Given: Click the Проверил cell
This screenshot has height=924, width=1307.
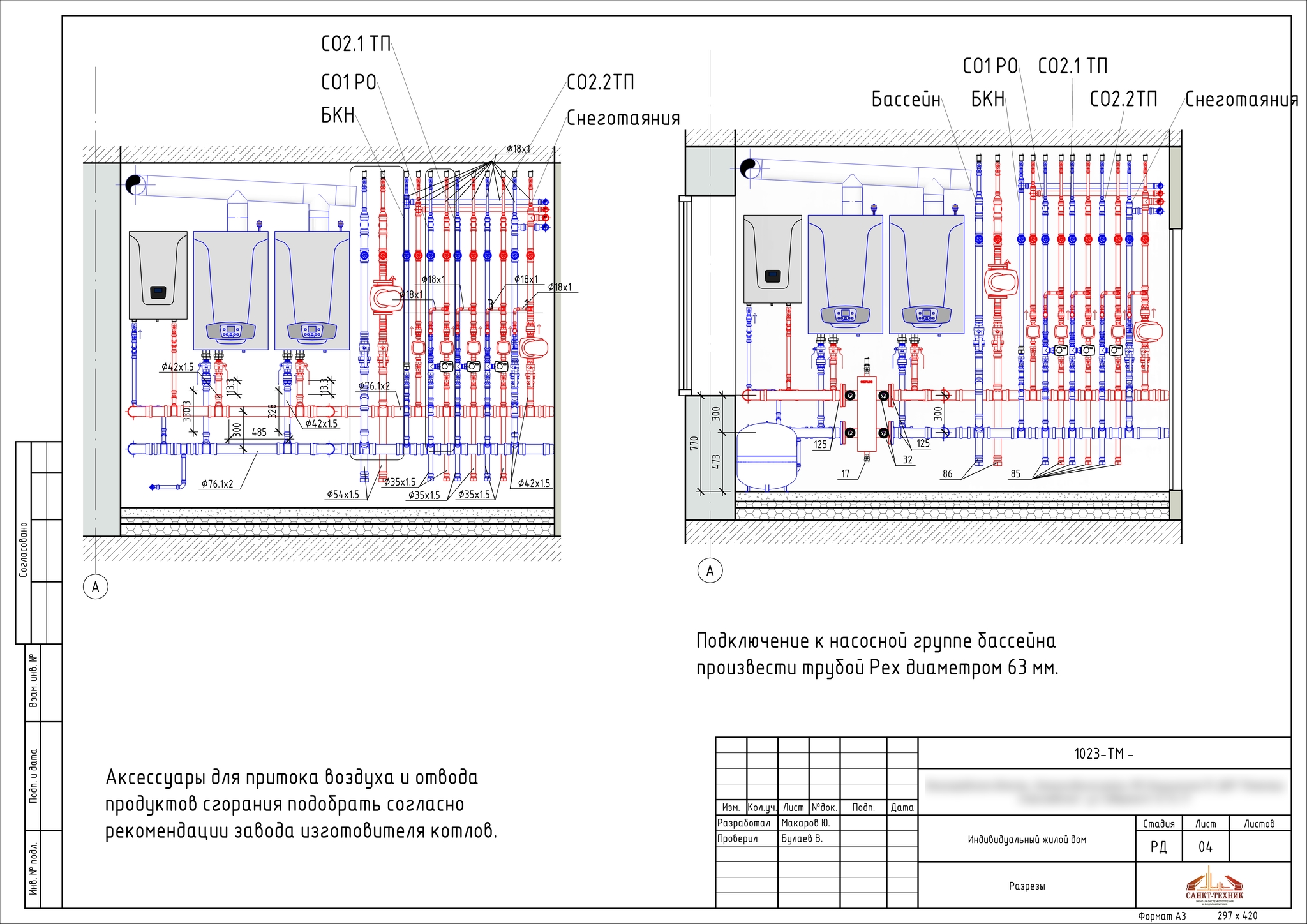Looking at the screenshot, I should (x=746, y=838).
